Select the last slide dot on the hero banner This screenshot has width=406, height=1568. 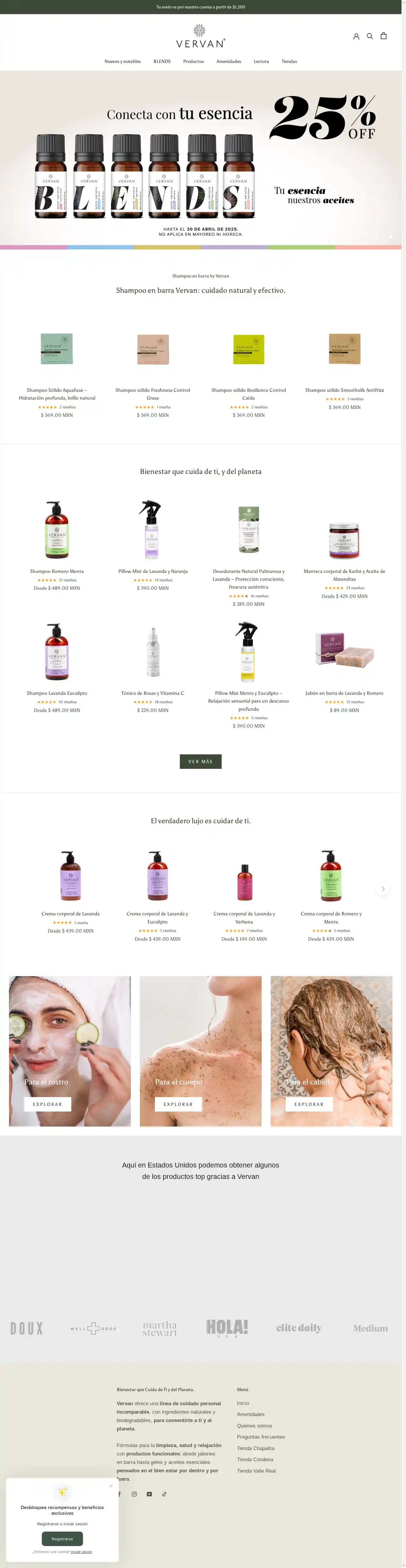(x=391, y=237)
